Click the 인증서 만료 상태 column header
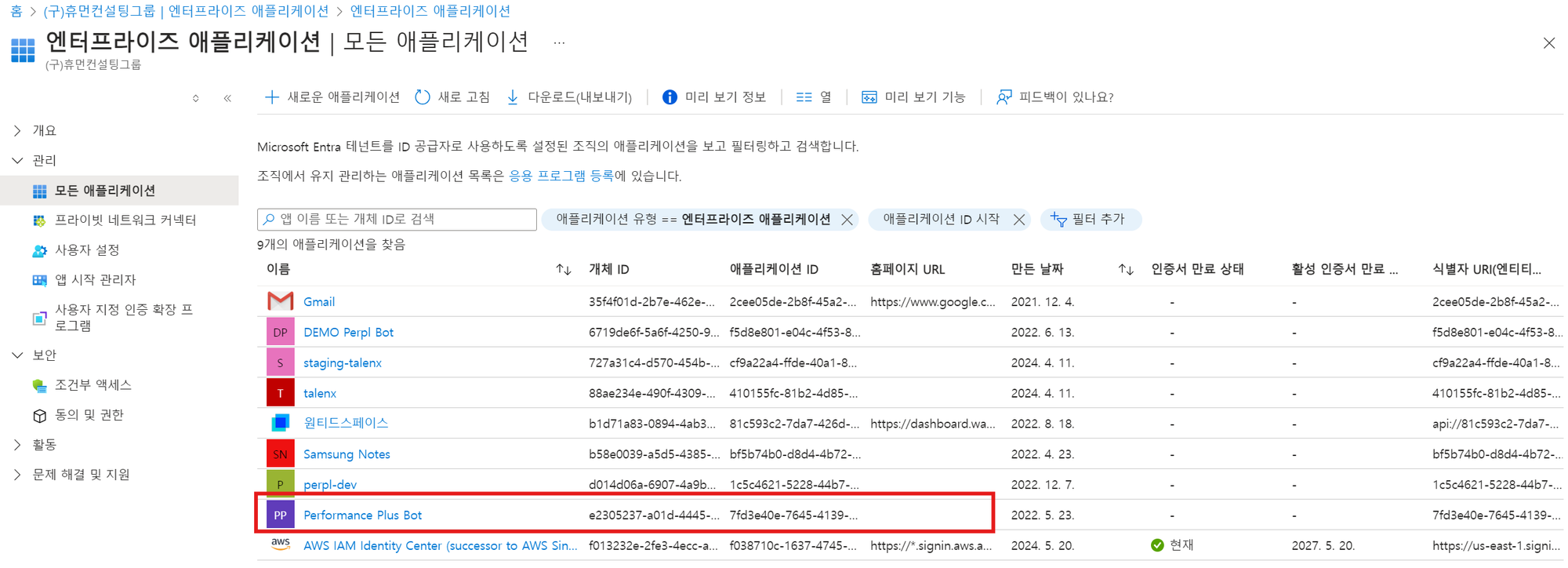1568x568 pixels. point(1197,270)
